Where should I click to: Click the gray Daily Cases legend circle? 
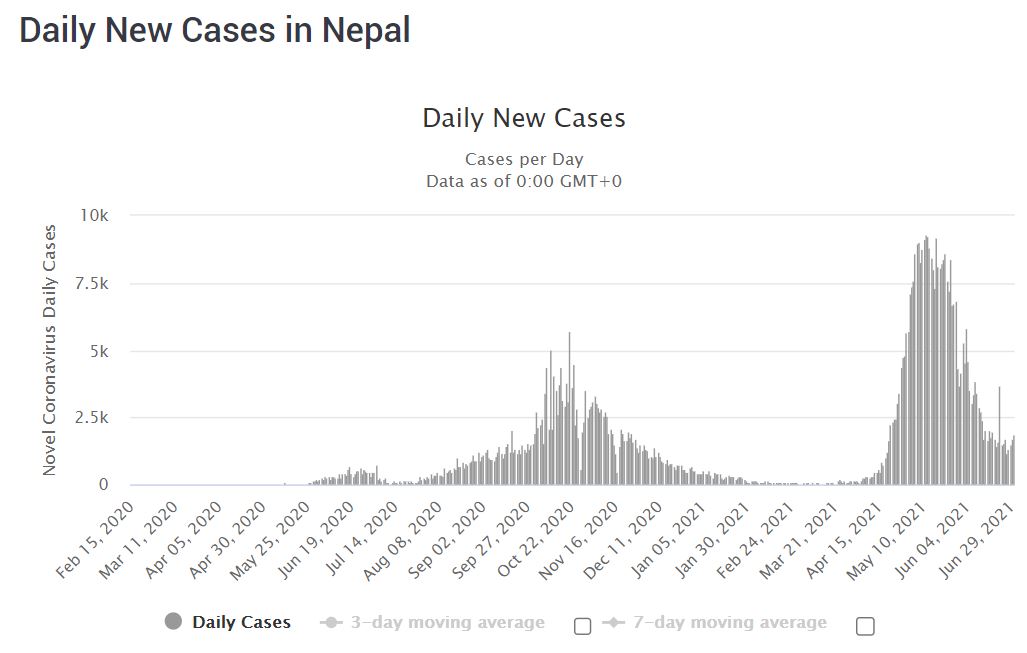click(x=174, y=622)
